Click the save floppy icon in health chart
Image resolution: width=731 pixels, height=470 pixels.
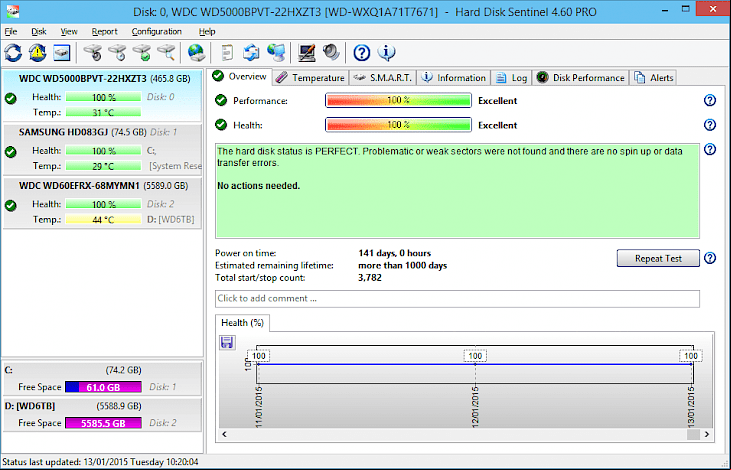coord(227,343)
